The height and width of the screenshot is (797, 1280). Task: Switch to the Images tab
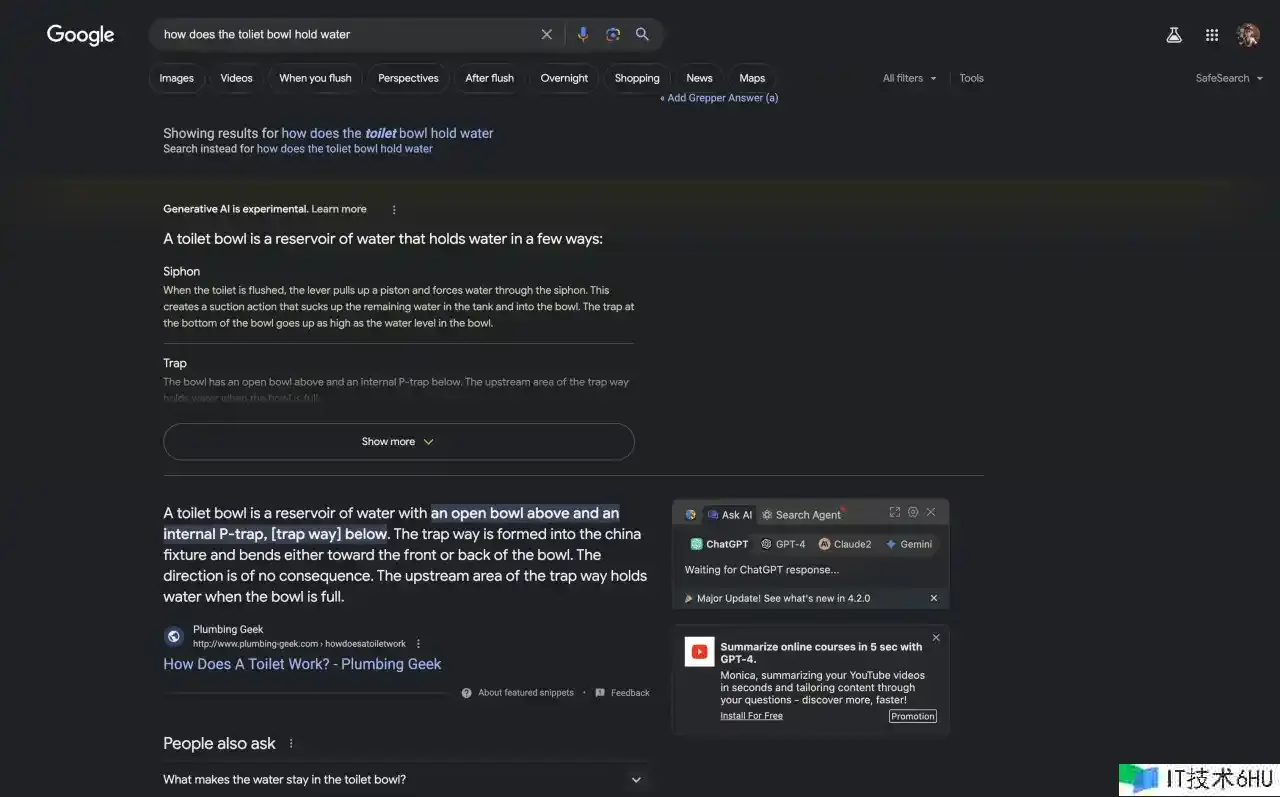177,78
